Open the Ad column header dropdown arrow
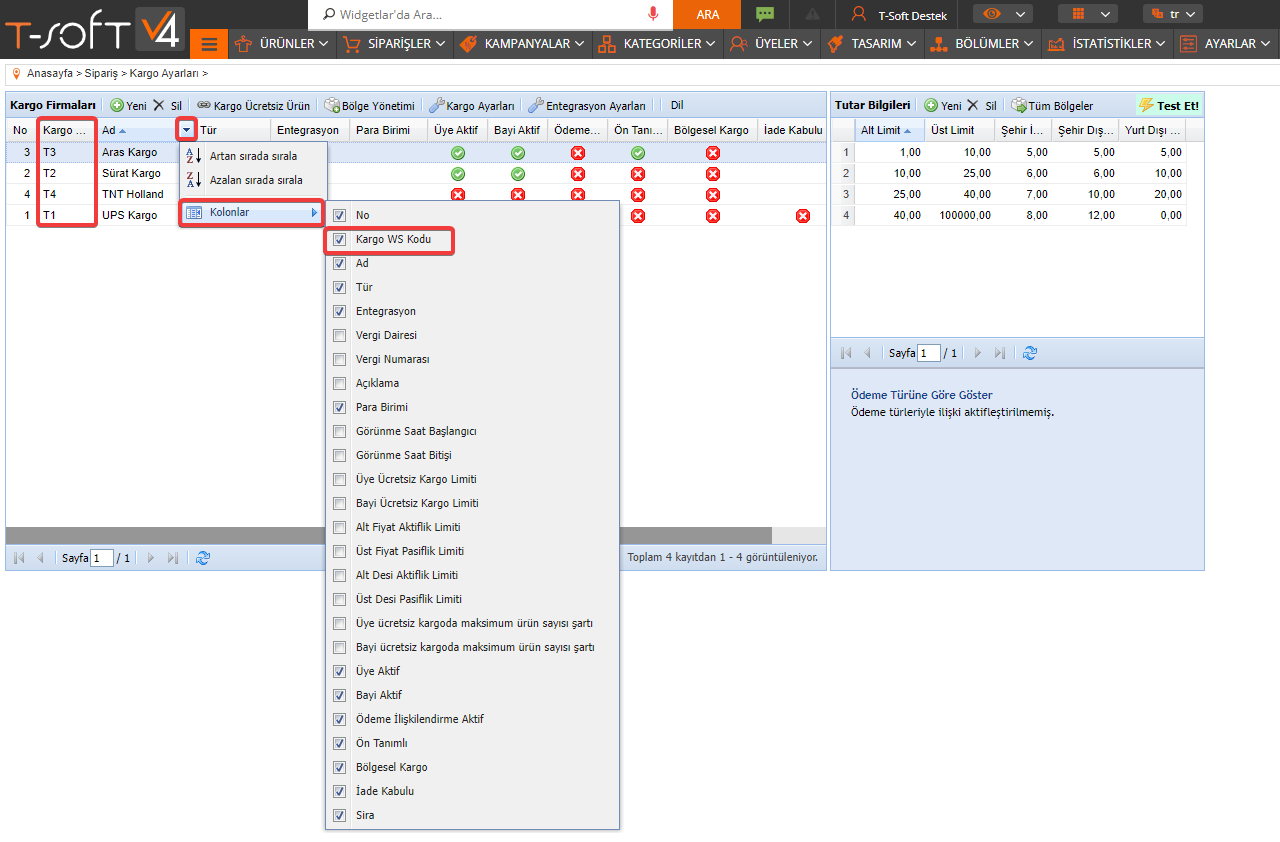Screen dimensions: 1280x842 (187, 130)
